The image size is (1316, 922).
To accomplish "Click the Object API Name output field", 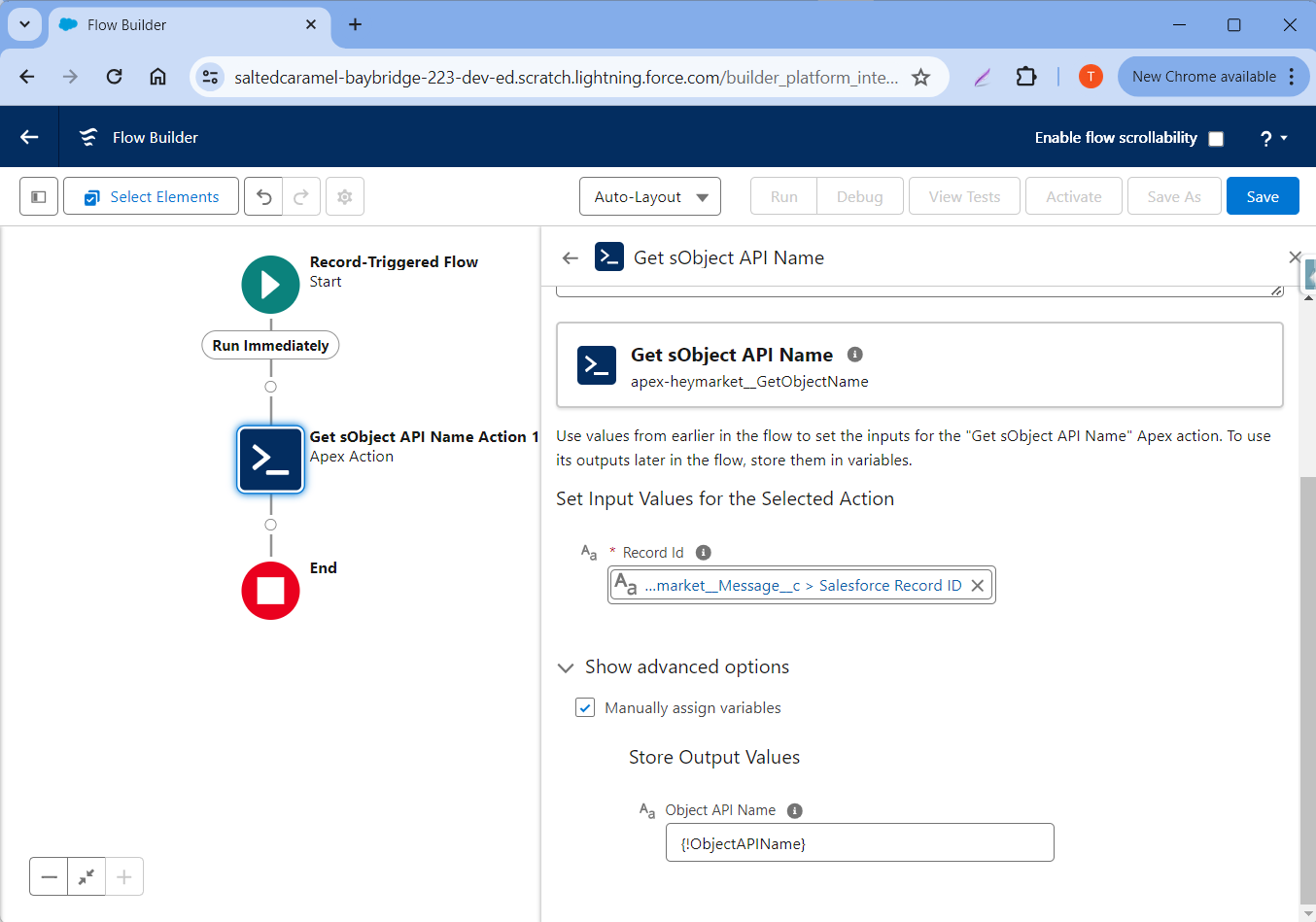I will [x=860, y=842].
